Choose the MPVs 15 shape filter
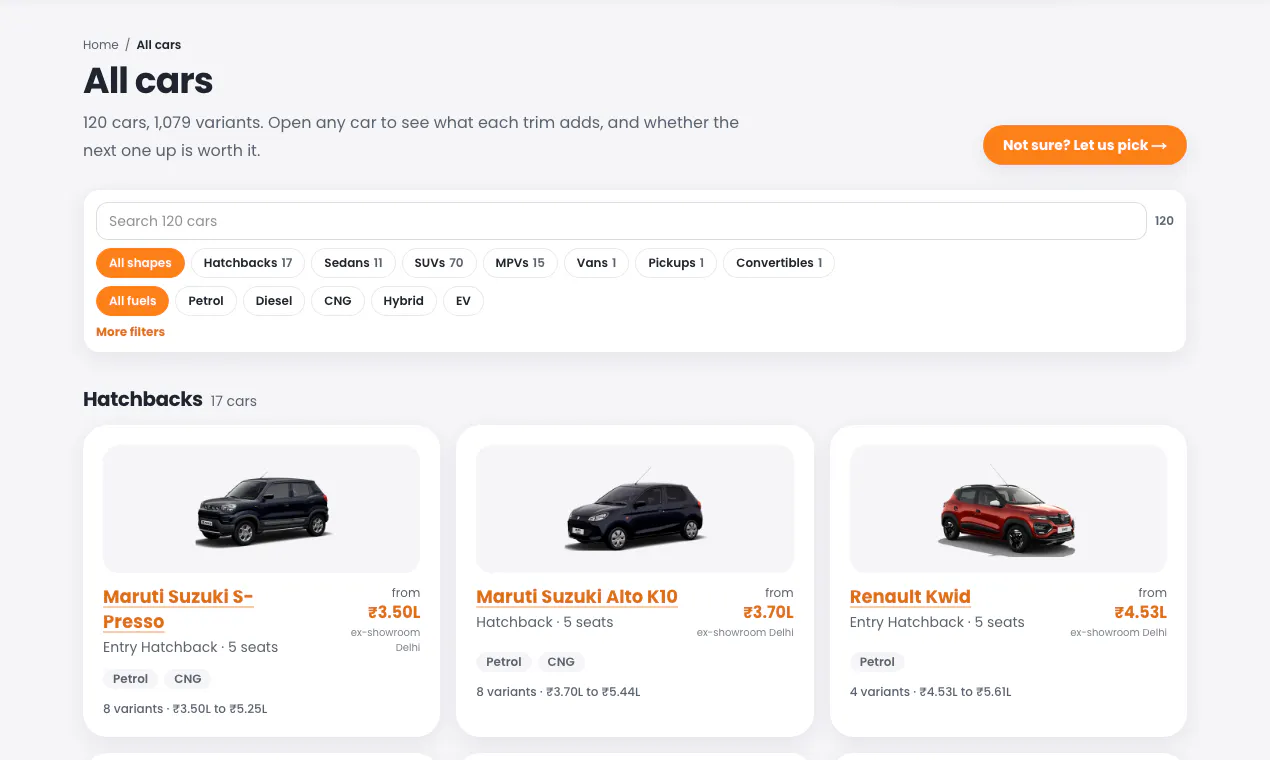This screenshot has height=760, width=1270. (x=520, y=263)
